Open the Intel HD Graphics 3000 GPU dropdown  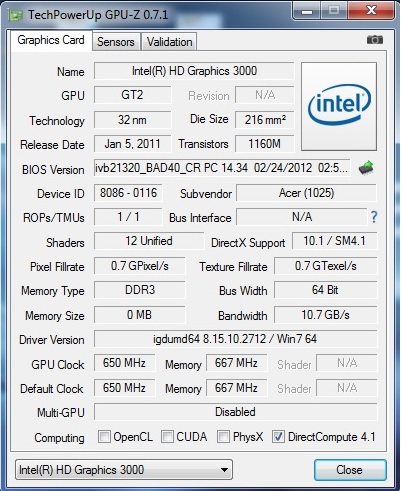[x=124, y=470]
